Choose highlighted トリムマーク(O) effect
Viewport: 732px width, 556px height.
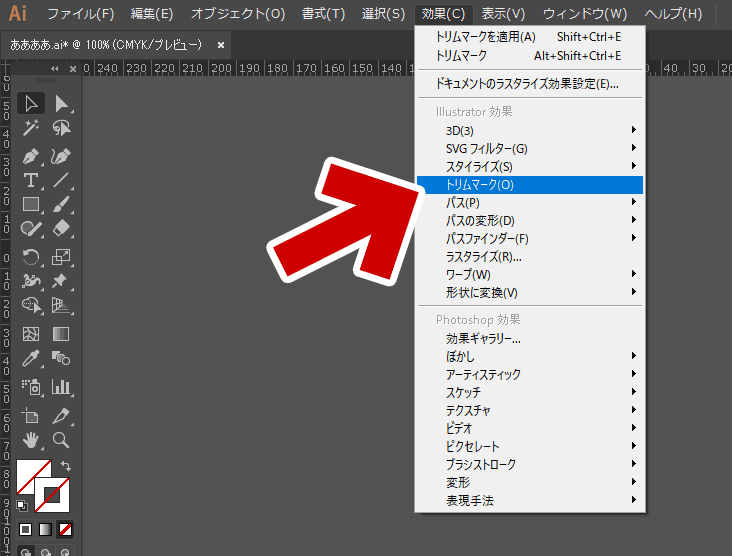click(x=530, y=185)
